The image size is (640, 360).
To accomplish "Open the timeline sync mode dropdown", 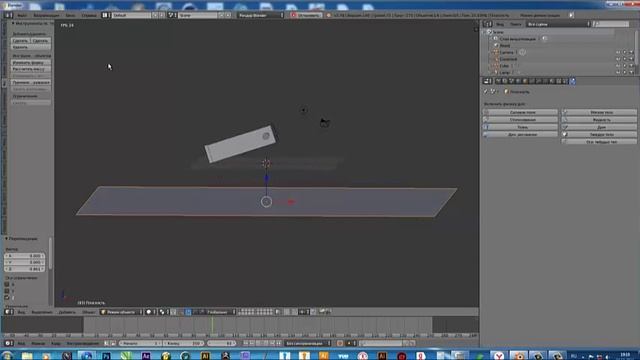I will point(307,343).
